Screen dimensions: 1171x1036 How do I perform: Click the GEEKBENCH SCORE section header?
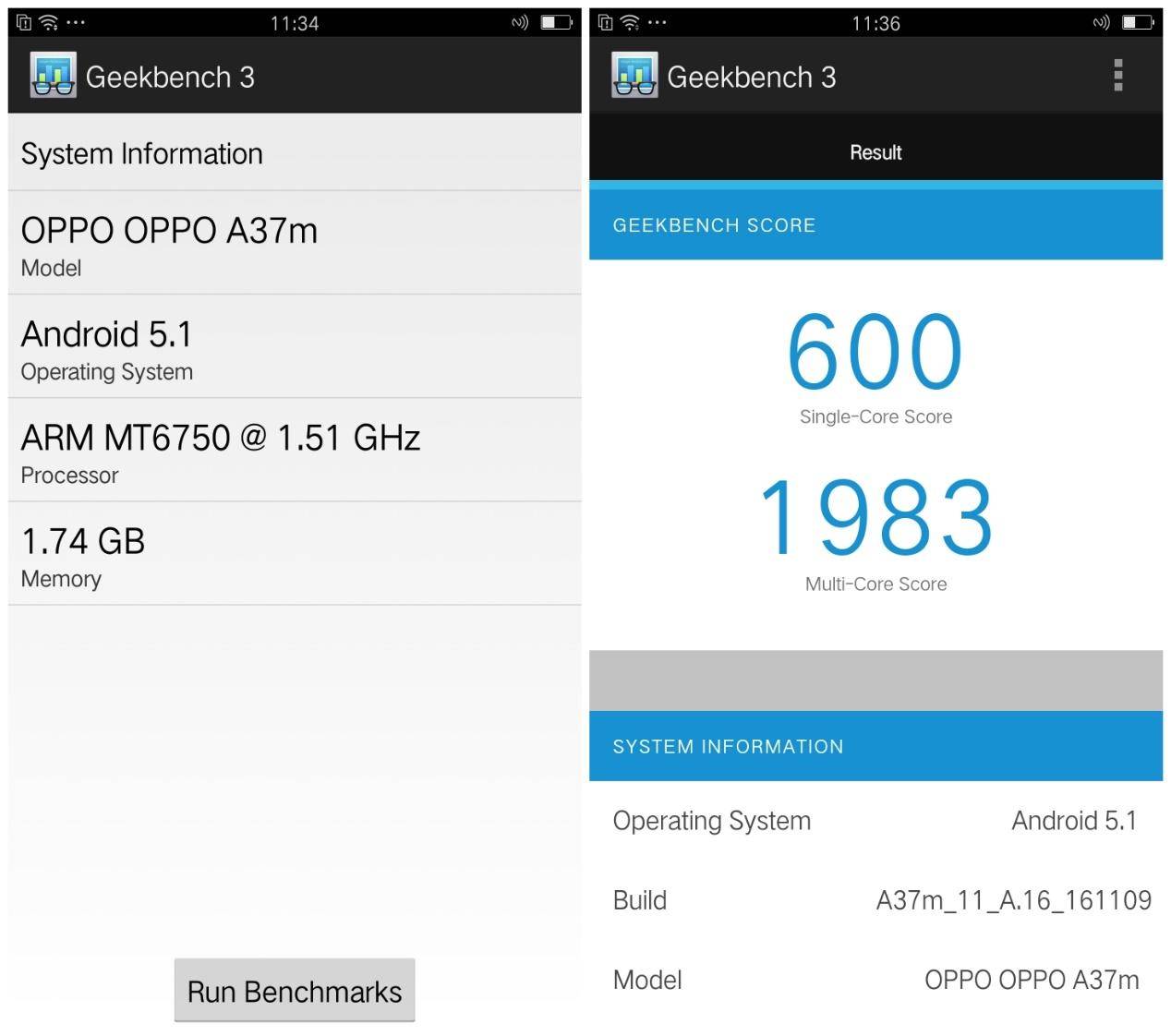716,224
